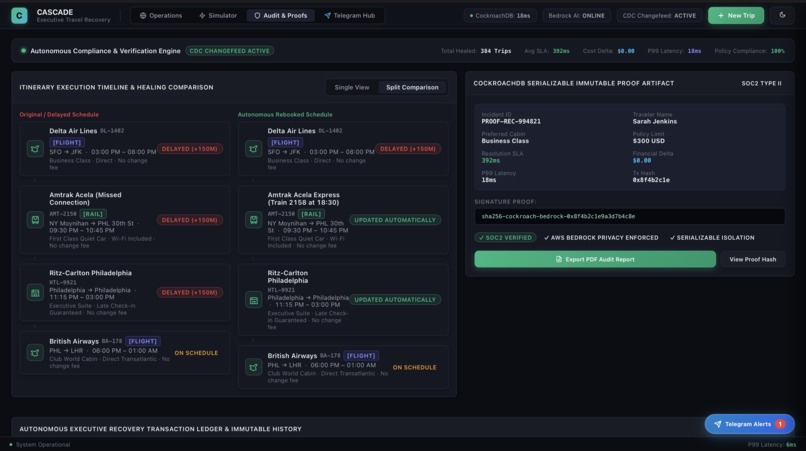Select the Audit & Proofs tab
Image resolution: width=806 pixels, height=451 pixels.
pyautogui.click(x=280, y=15)
